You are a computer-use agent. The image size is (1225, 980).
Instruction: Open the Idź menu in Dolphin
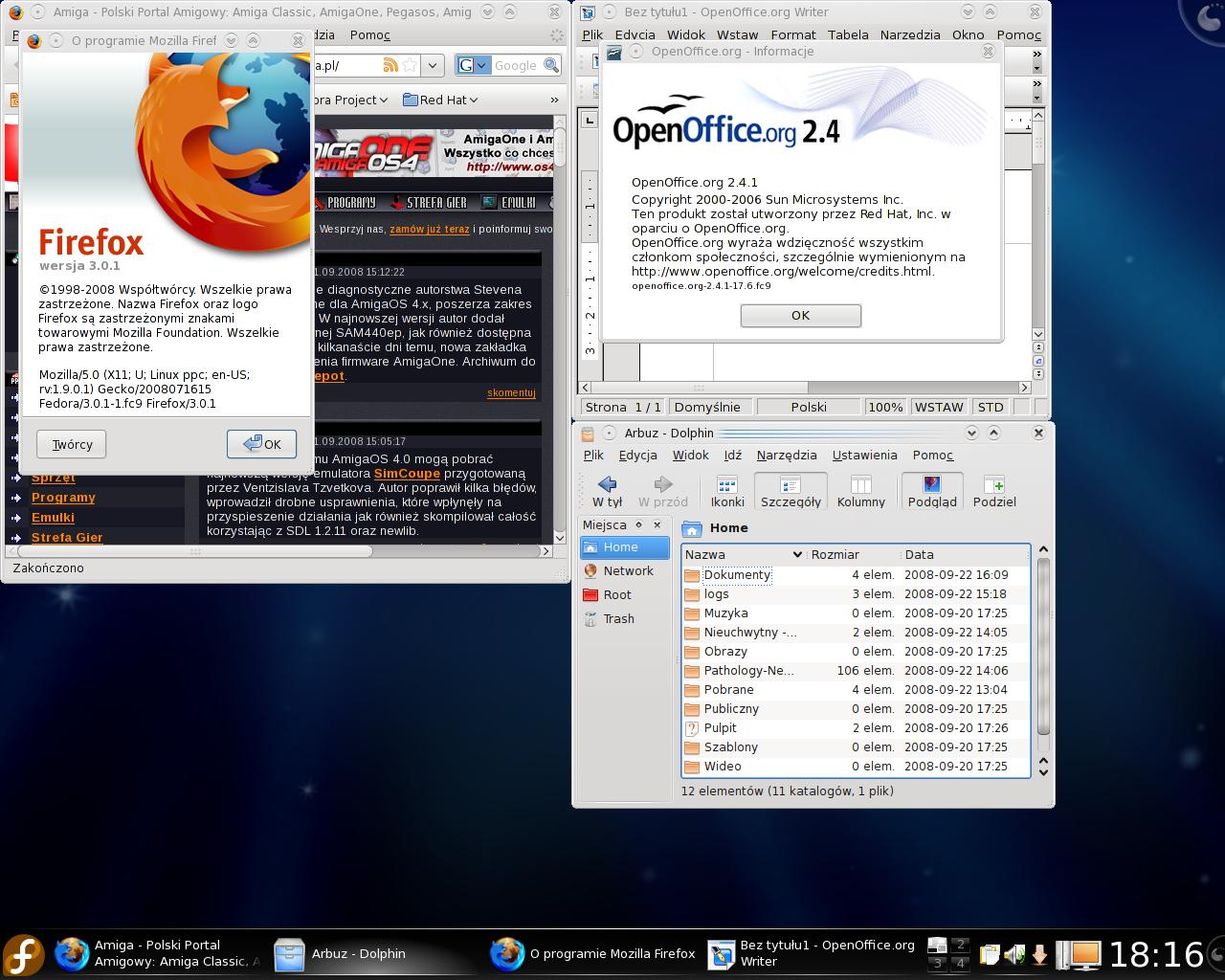pyautogui.click(x=733, y=456)
